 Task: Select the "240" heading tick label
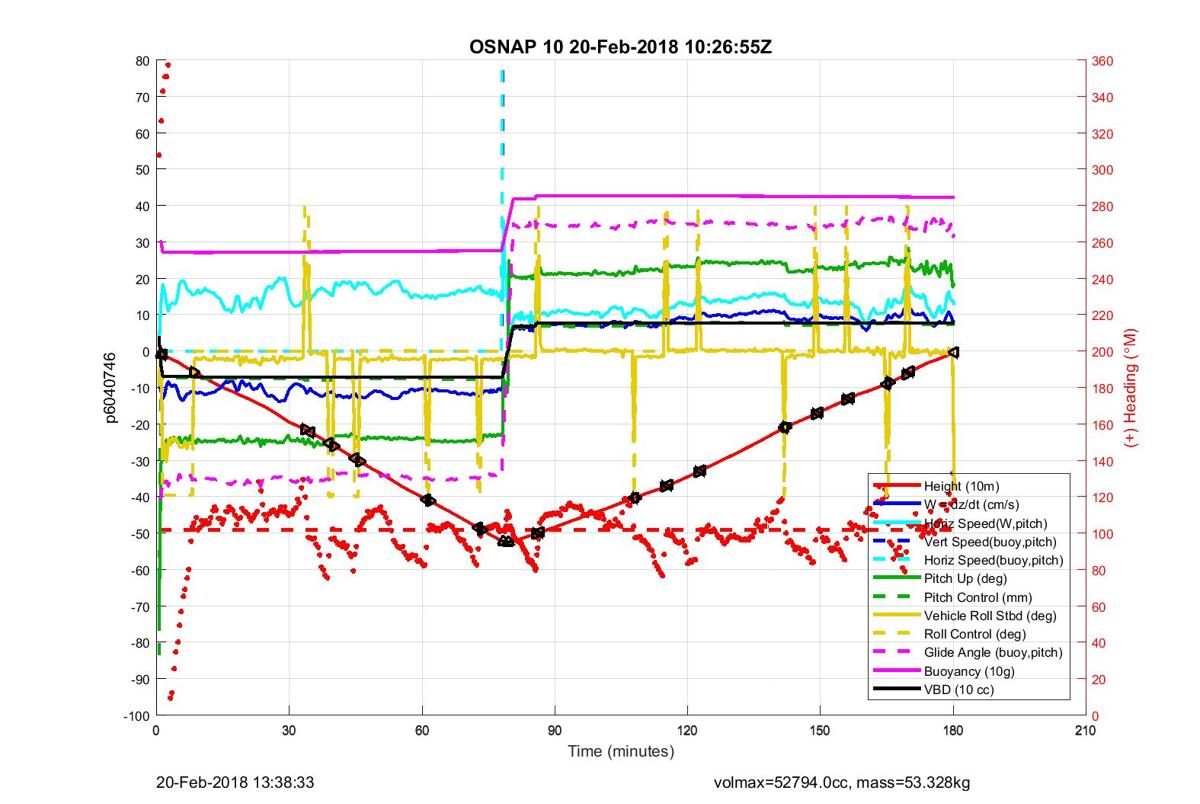pyautogui.click(x=1103, y=279)
